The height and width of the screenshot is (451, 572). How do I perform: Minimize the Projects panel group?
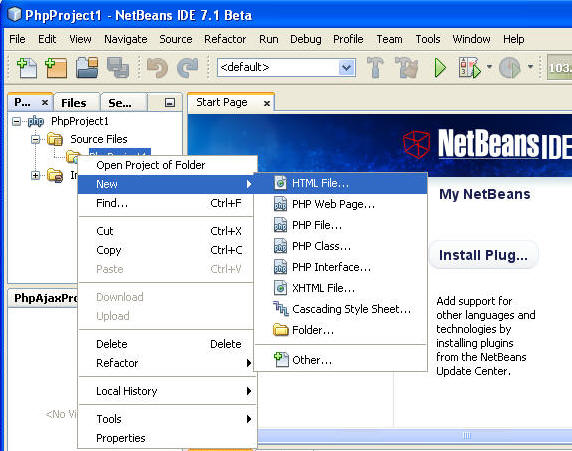(x=170, y=103)
